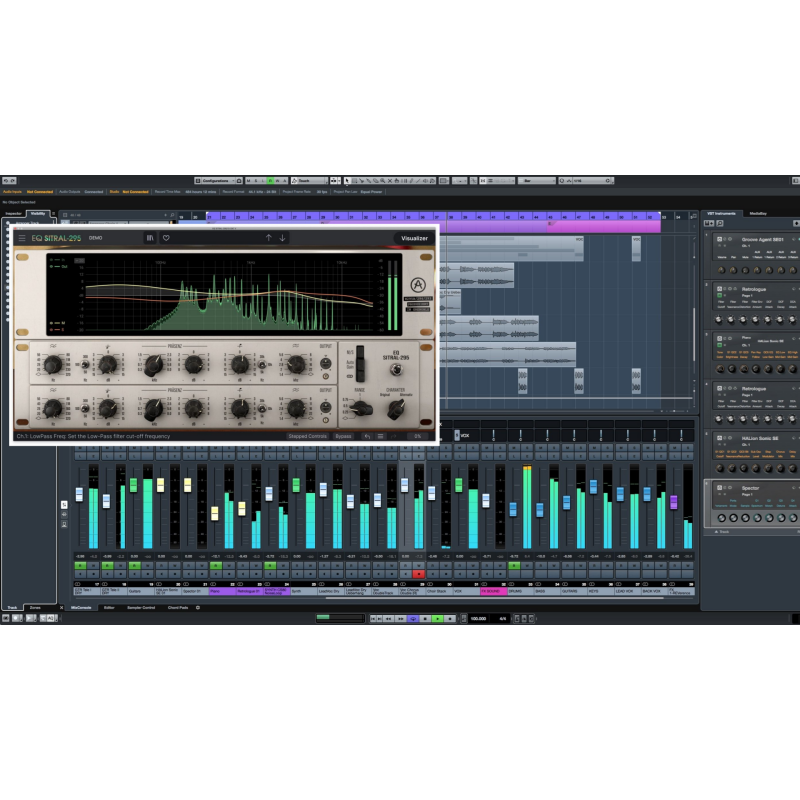The width and height of the screenshot is (800, 800).
Task: Toggle channel 1 power button under Output knob
Action: tap(326, 377)
